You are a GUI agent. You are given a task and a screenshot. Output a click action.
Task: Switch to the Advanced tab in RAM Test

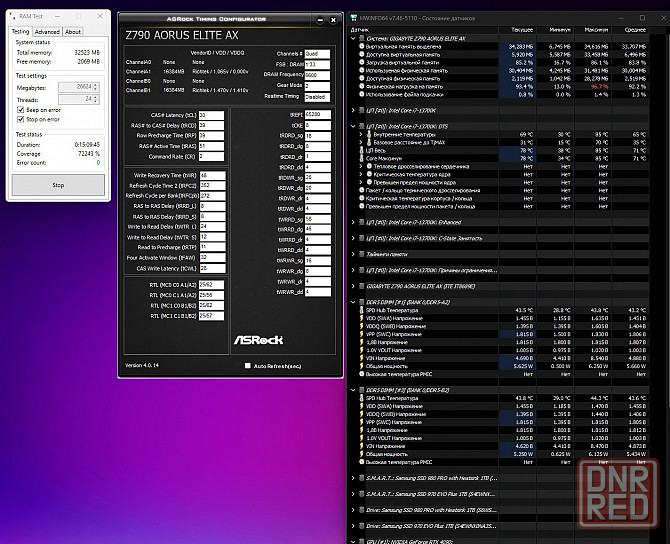click(x=47, y=31)
